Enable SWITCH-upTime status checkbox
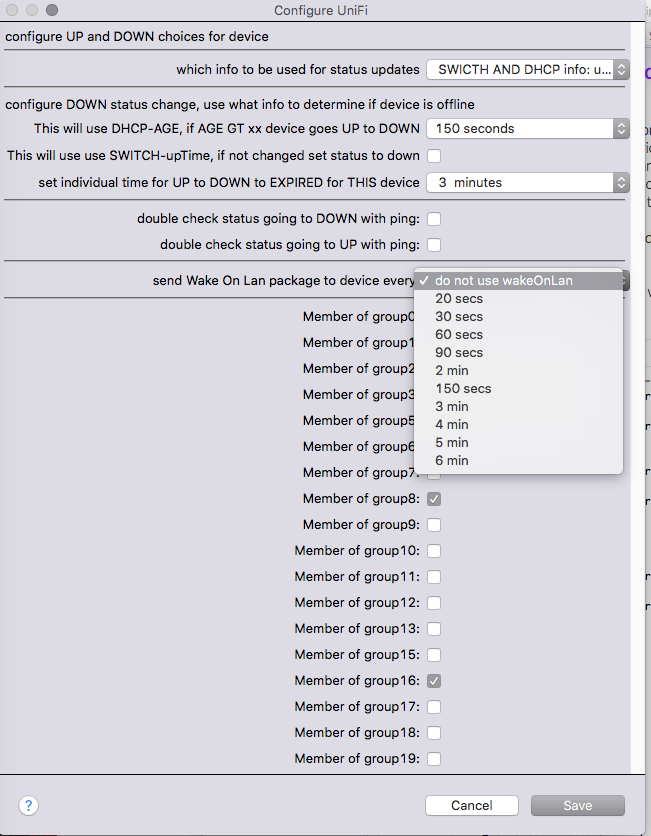The height and width of the screenshot is (836, 651). [x=434, y=156]
